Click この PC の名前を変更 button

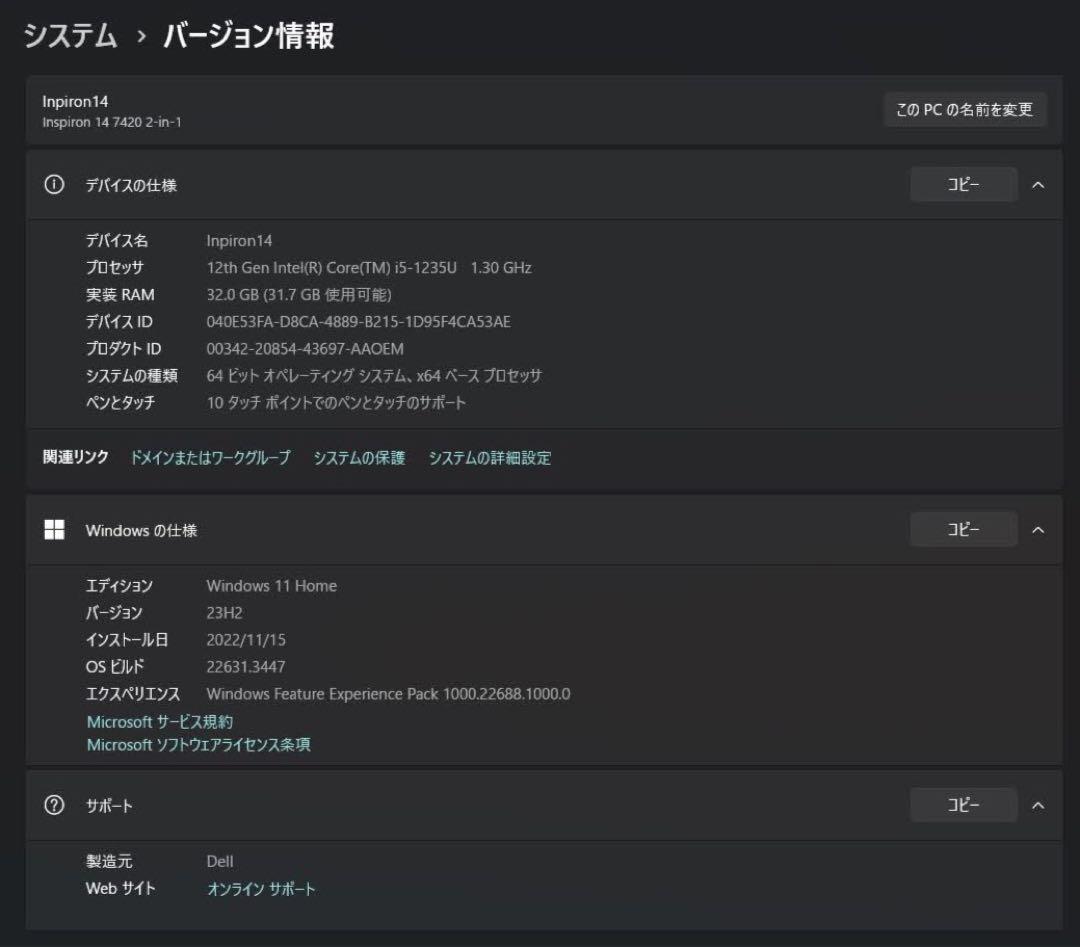[964, 110]
